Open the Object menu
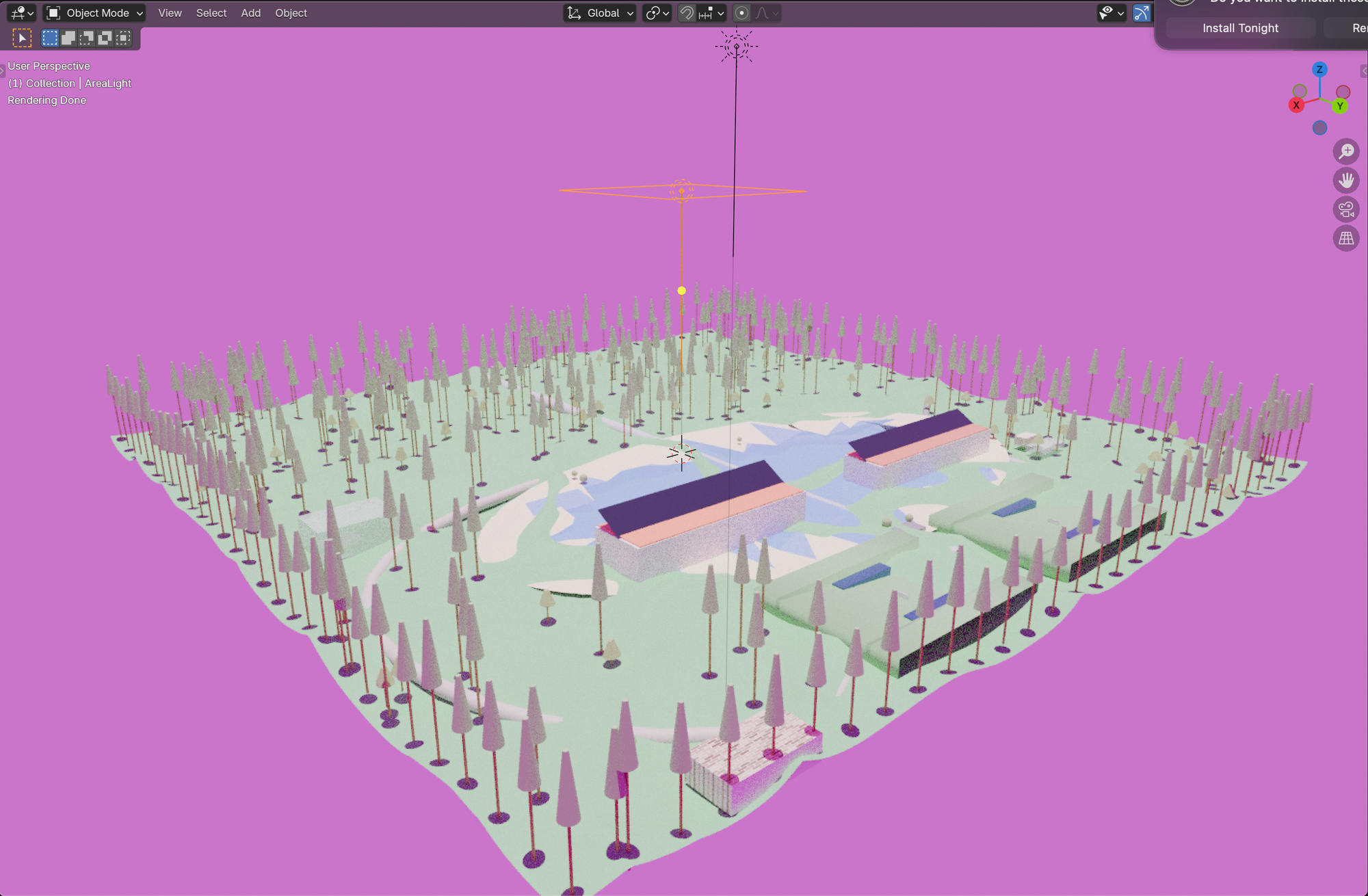Viewport: 1368px width, 896px height. tap(291, 13)
